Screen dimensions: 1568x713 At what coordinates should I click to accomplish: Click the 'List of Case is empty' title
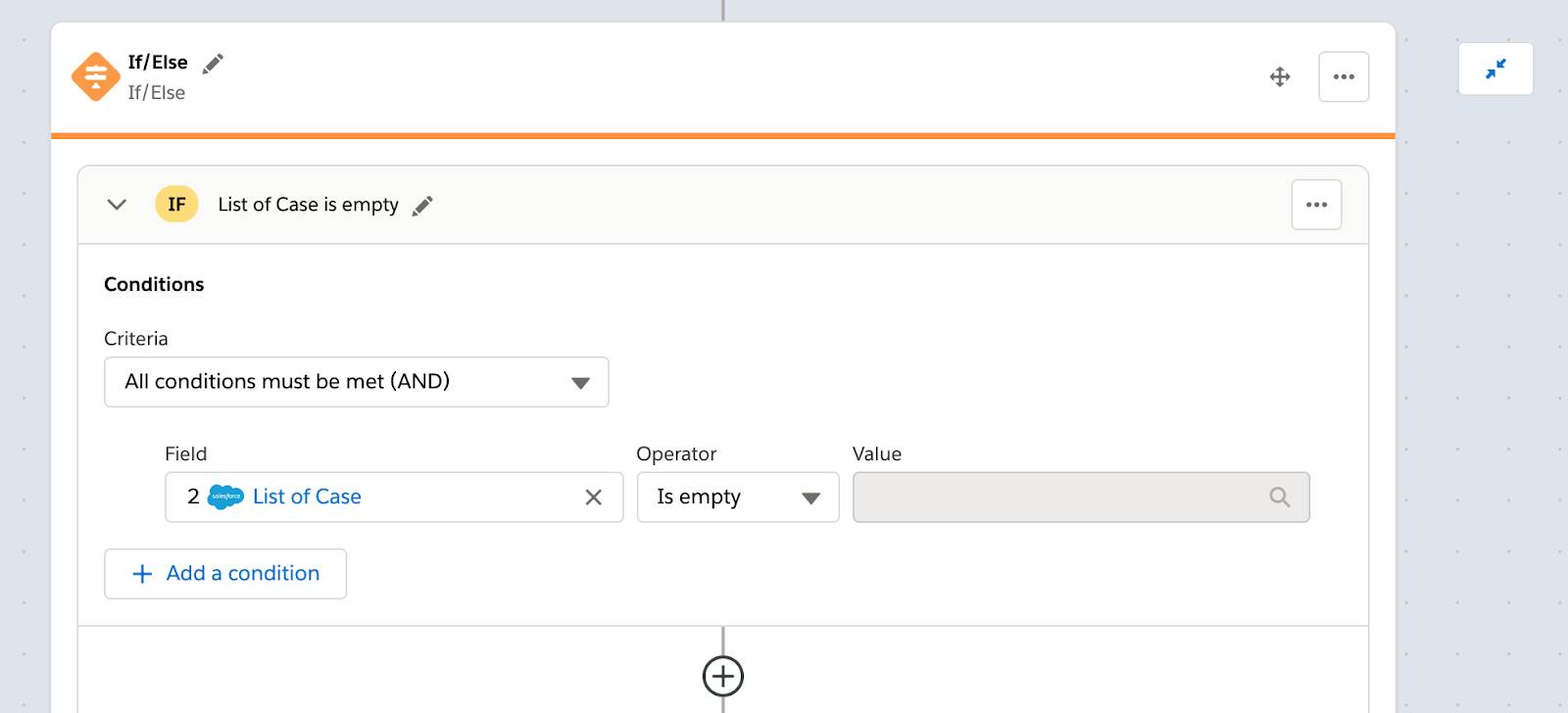(x=308, y=205)
